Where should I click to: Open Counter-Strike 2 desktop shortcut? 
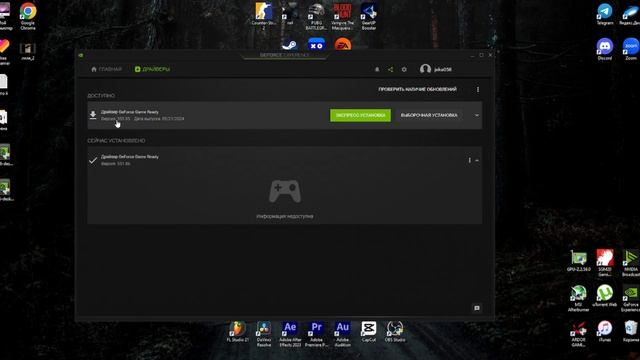click(264, 16)
